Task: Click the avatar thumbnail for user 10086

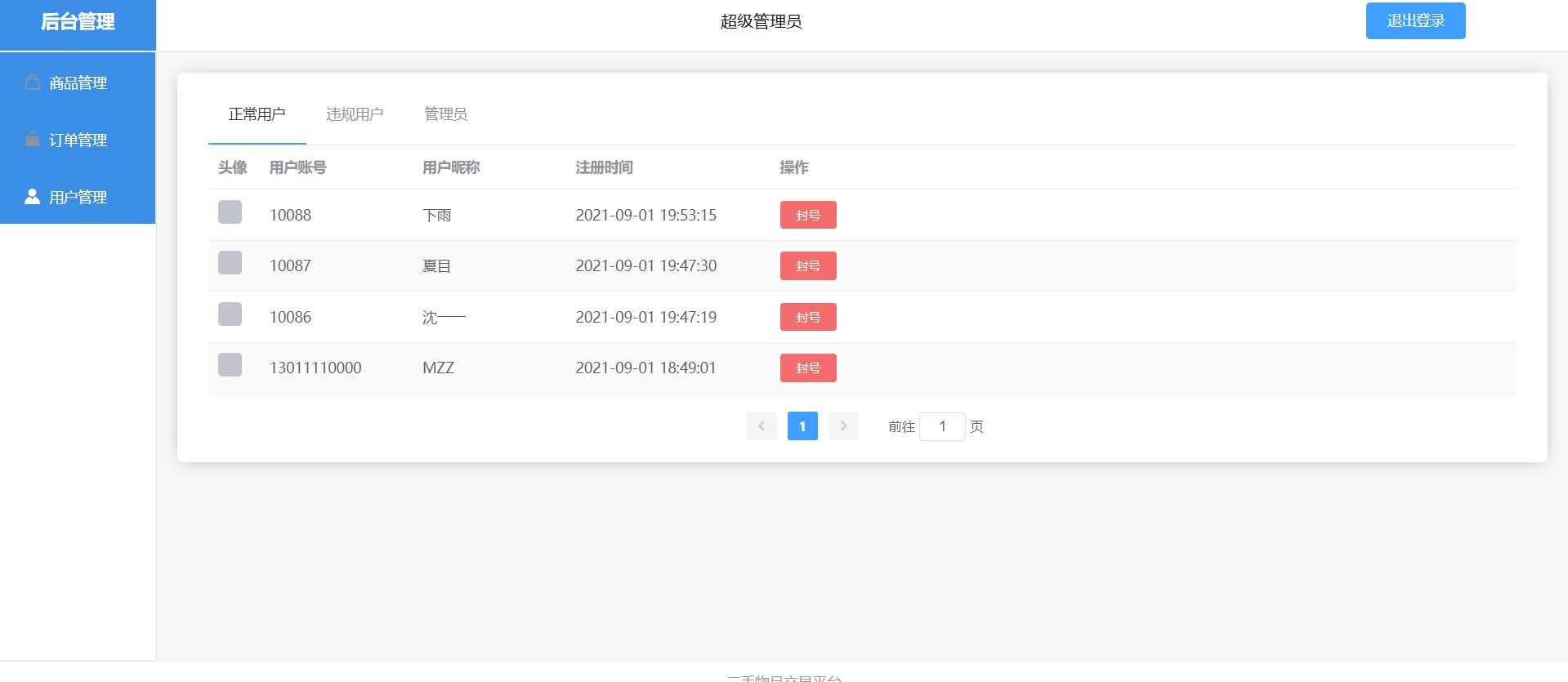Action: [x=230, y=314]
